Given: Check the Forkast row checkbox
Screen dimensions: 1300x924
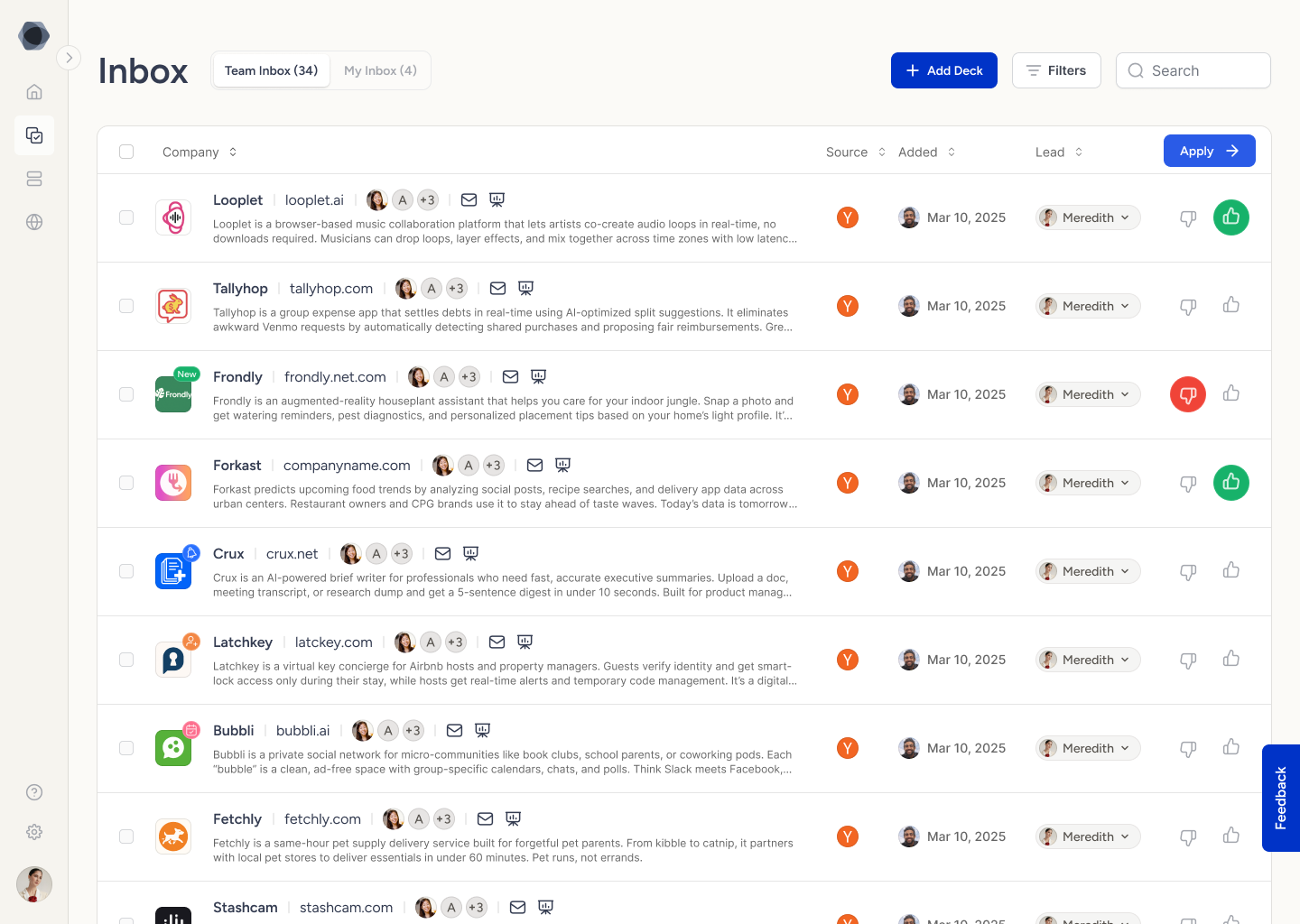Looking at the screenshot, I should [126, 483].
